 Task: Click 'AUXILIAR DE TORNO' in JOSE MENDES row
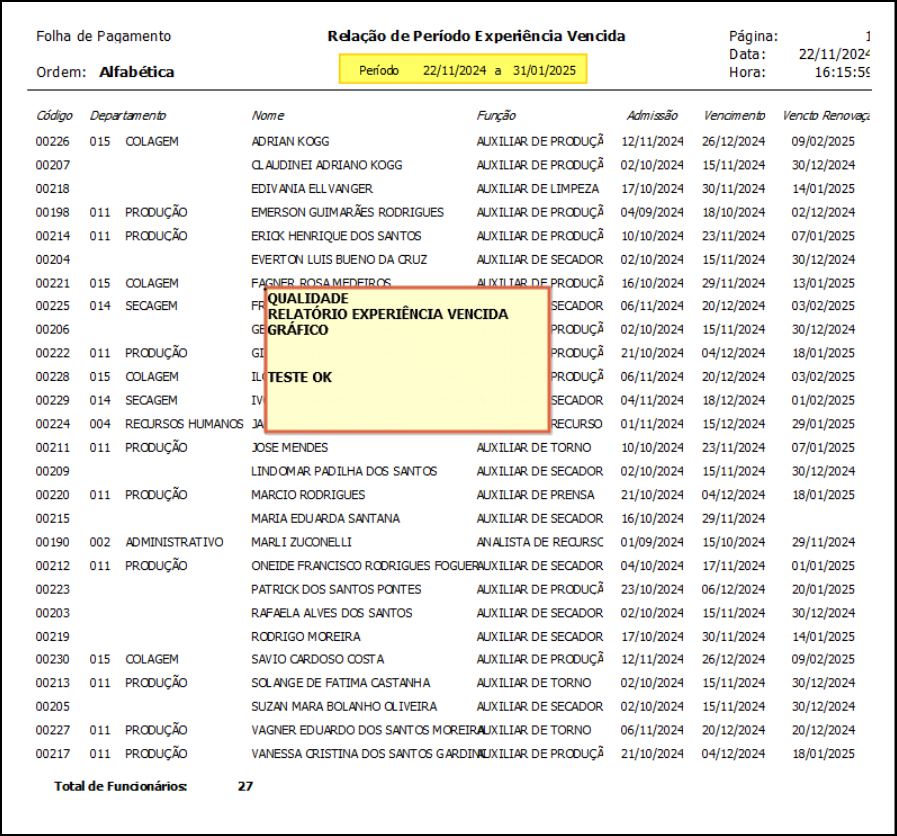click(x=534, y=447)
